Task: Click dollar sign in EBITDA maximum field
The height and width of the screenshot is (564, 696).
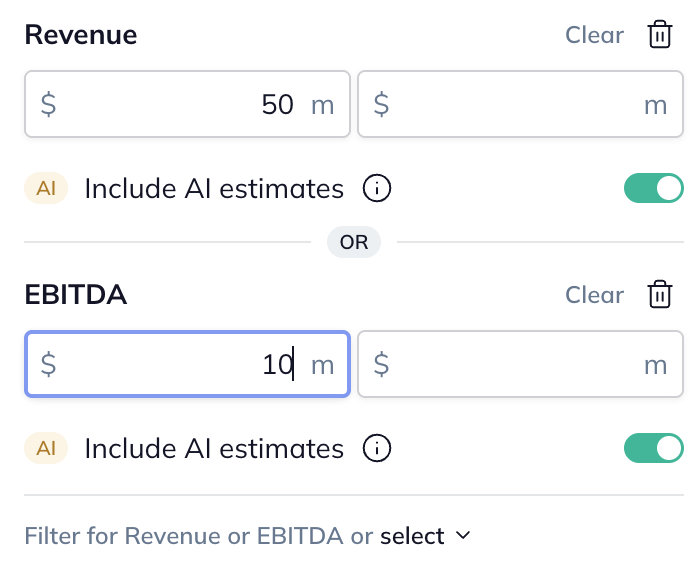Action: (381, 364)
